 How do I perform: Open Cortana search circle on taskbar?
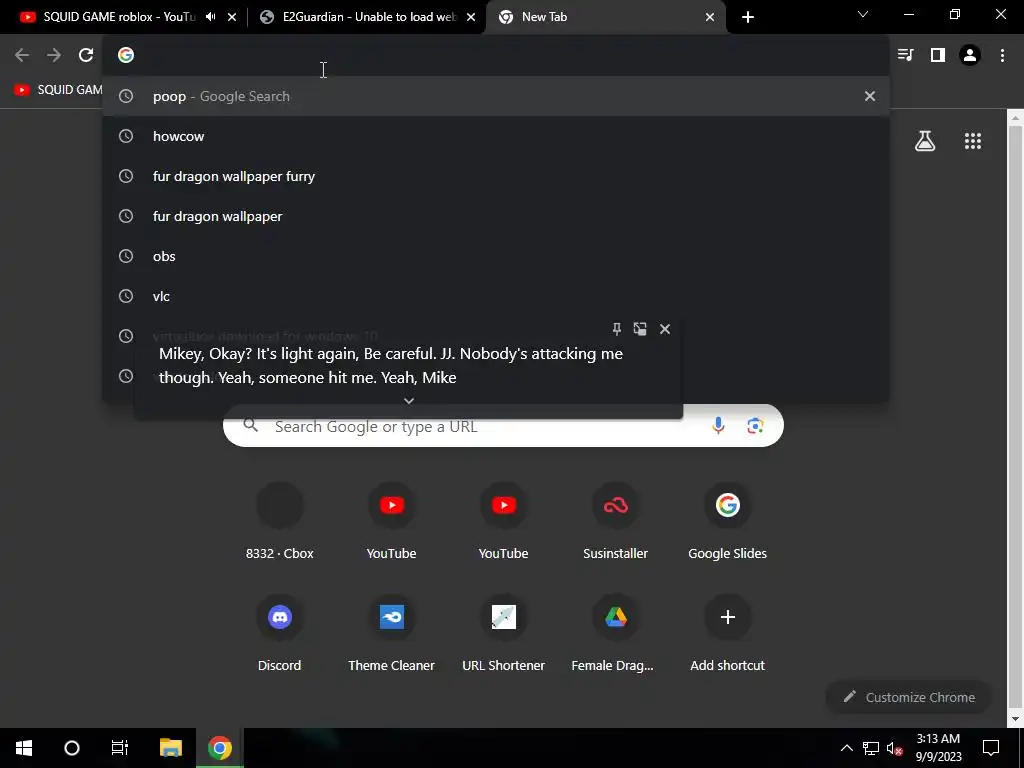[x=72, y=748]
